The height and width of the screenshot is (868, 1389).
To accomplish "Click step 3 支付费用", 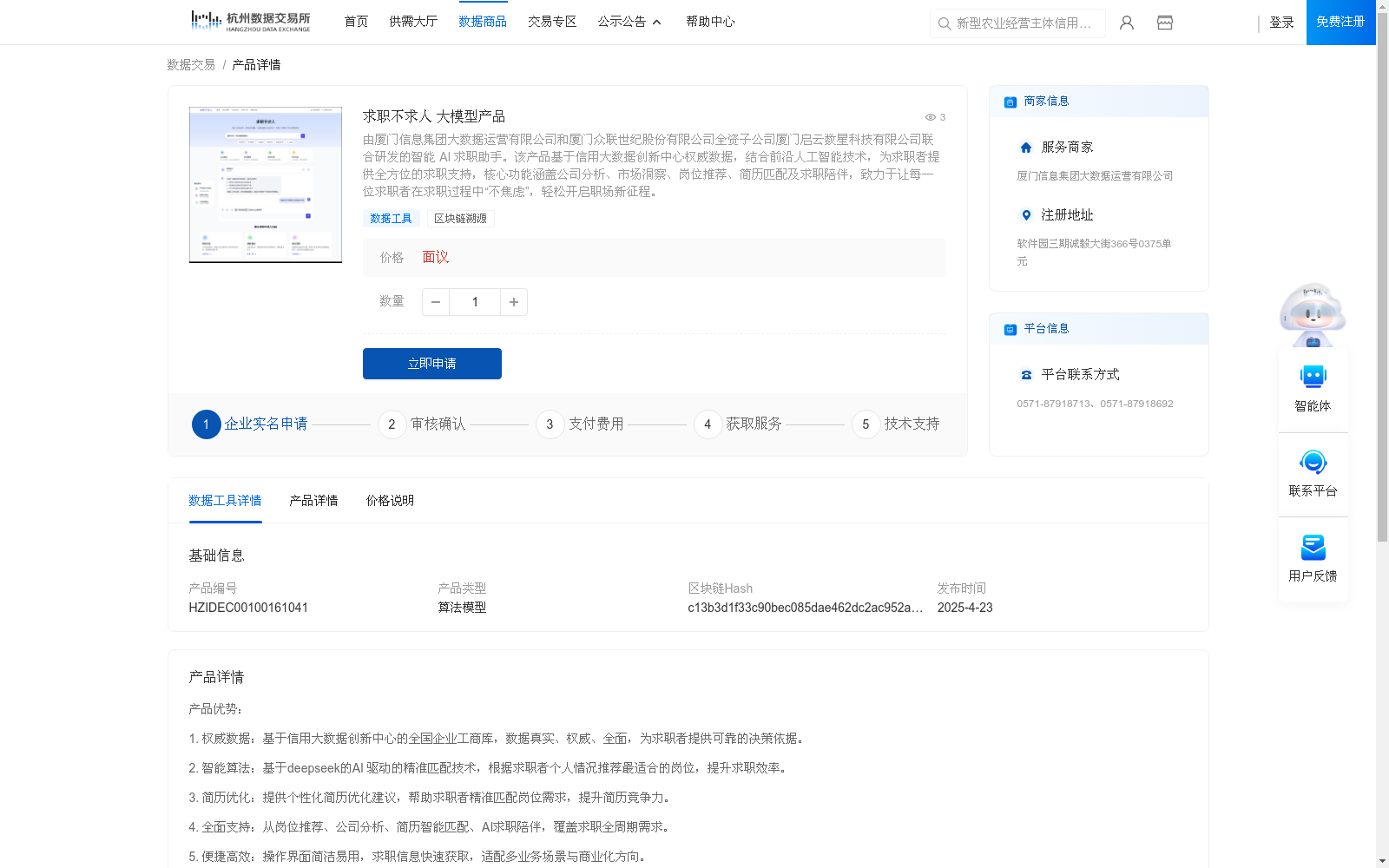I will click(x=580, y=424).
